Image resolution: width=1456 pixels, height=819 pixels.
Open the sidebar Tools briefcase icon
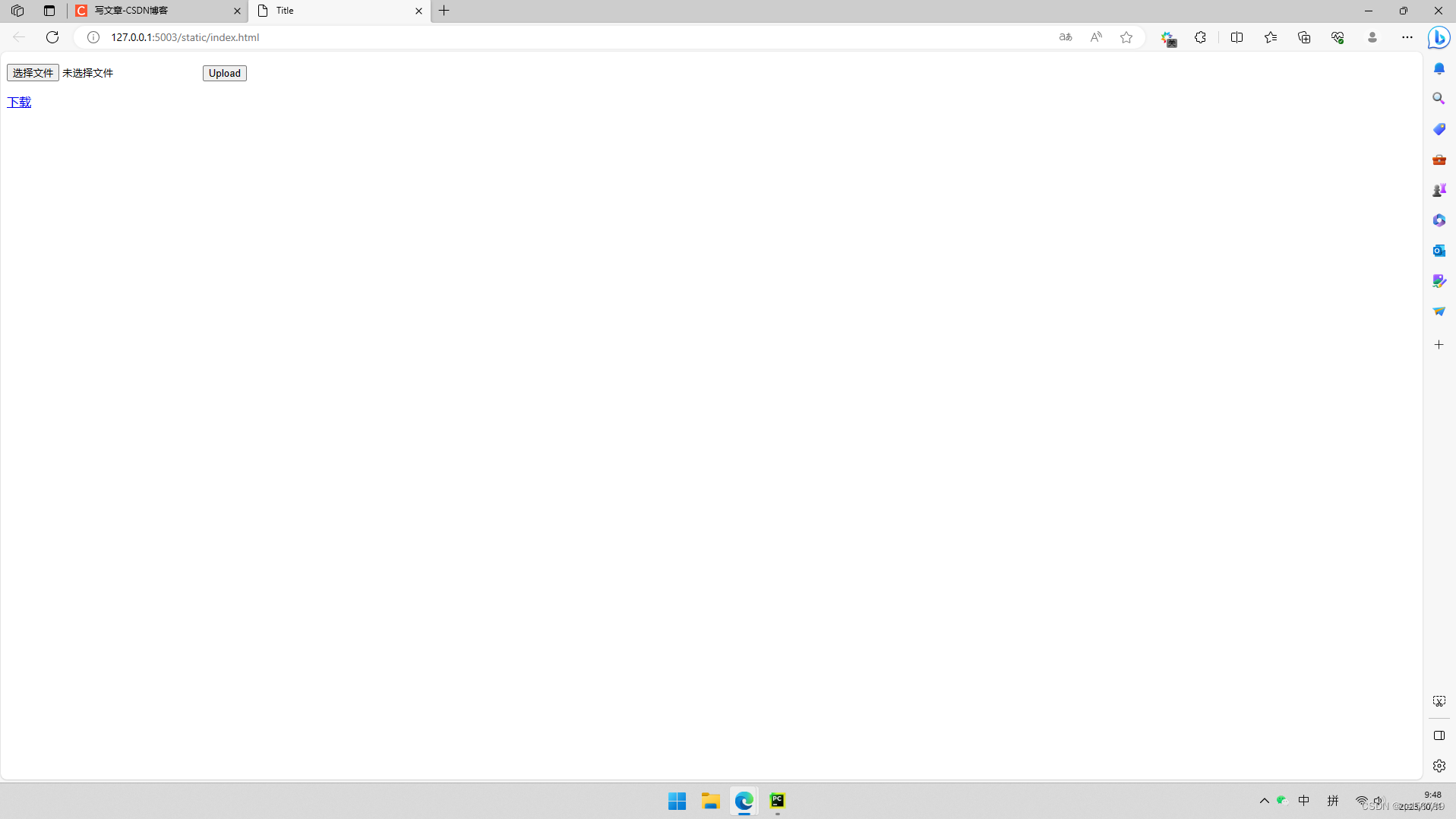1439,160
